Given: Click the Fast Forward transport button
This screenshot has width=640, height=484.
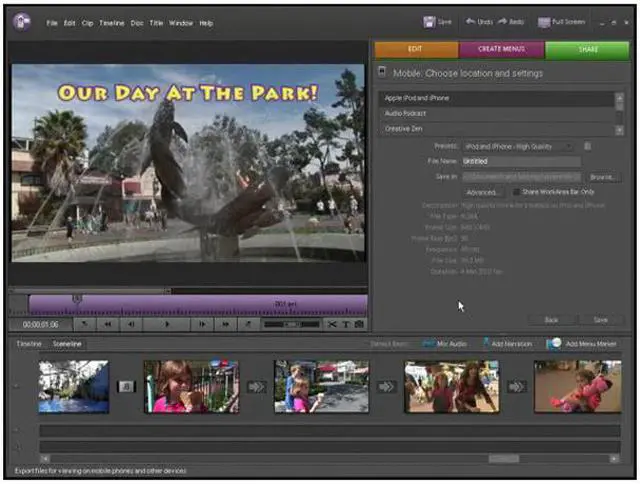Looking at the screenshot, I should 225,324.
